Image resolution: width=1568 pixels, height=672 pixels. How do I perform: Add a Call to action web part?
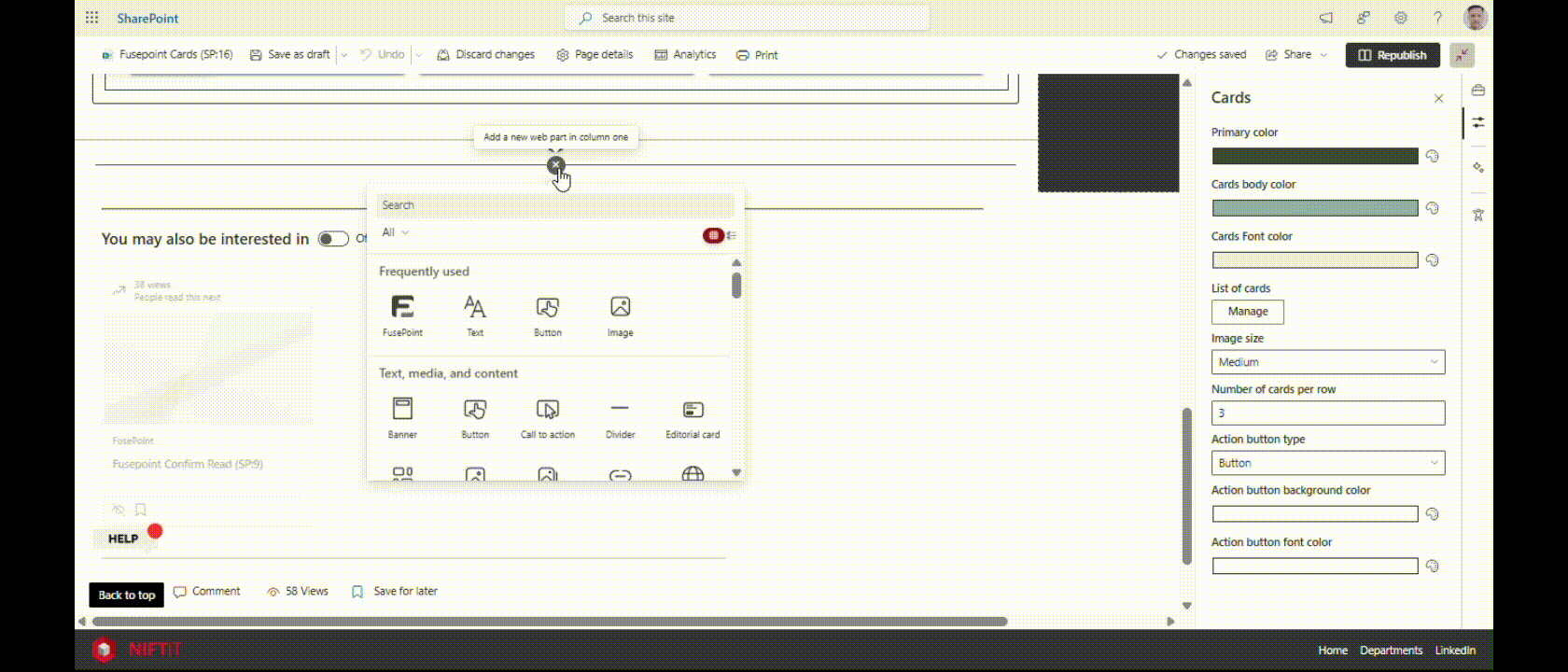548,410
